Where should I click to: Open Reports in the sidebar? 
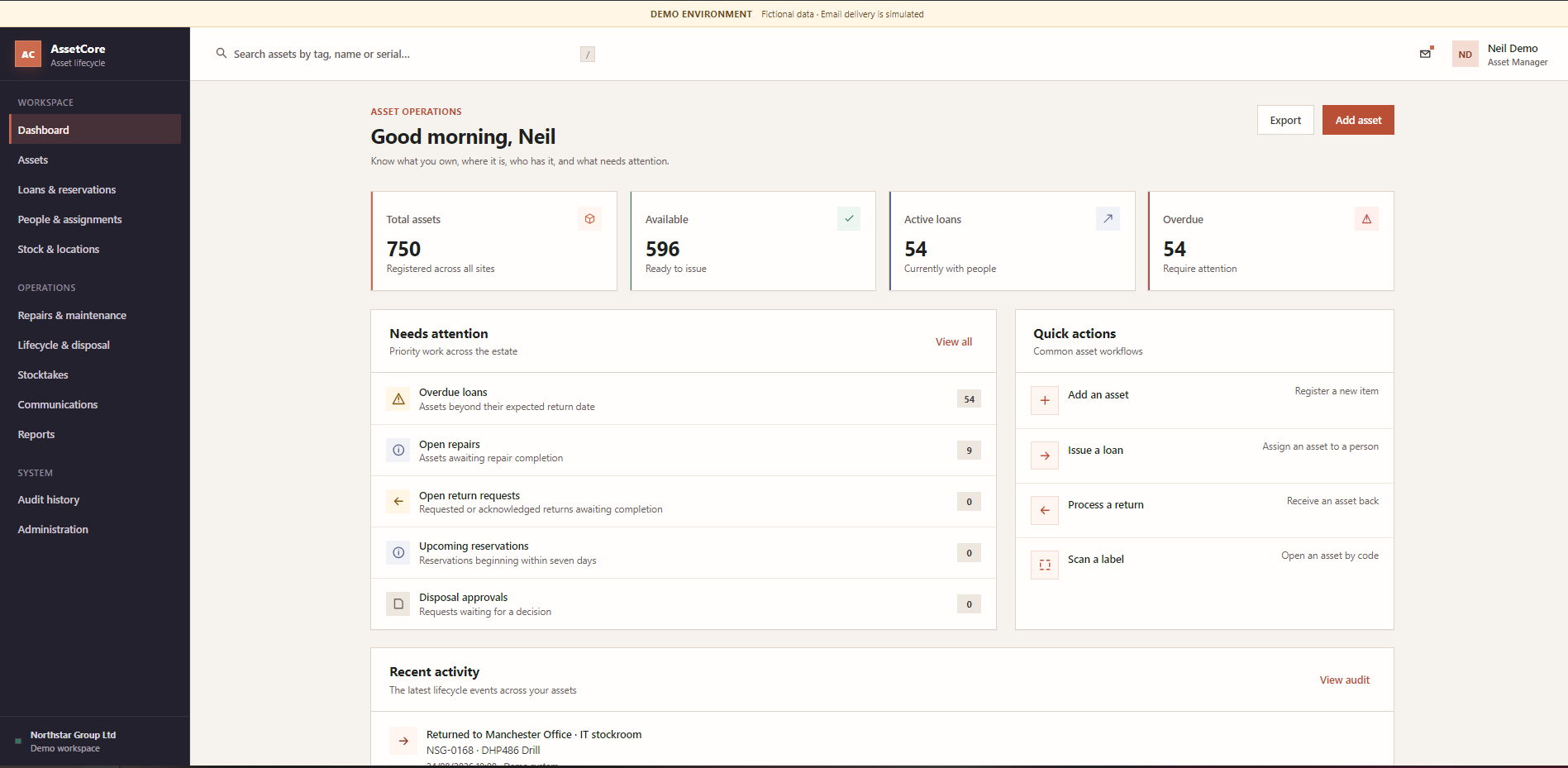tap(95, 434)
